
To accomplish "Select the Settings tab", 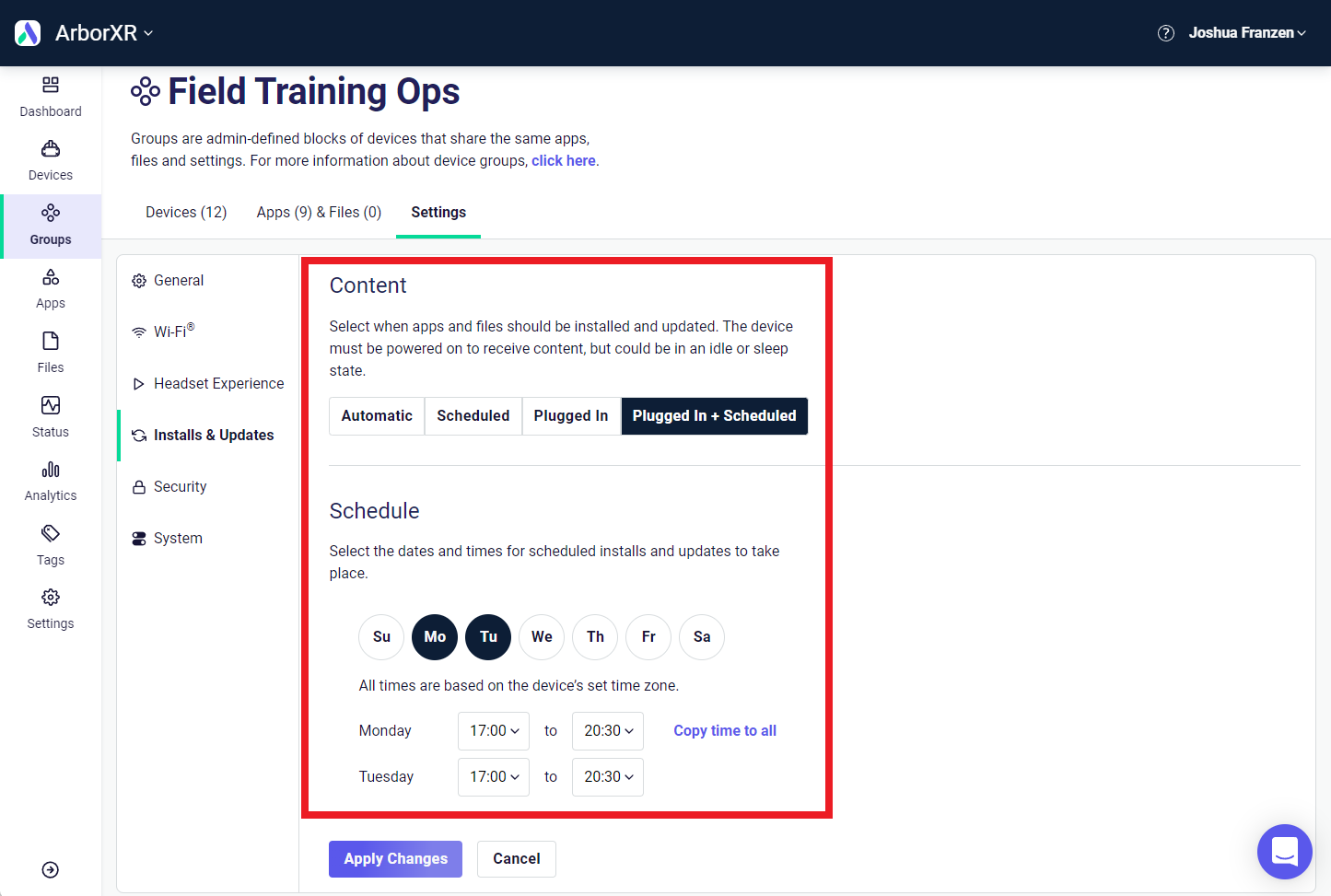I will (x=438, y=212).
